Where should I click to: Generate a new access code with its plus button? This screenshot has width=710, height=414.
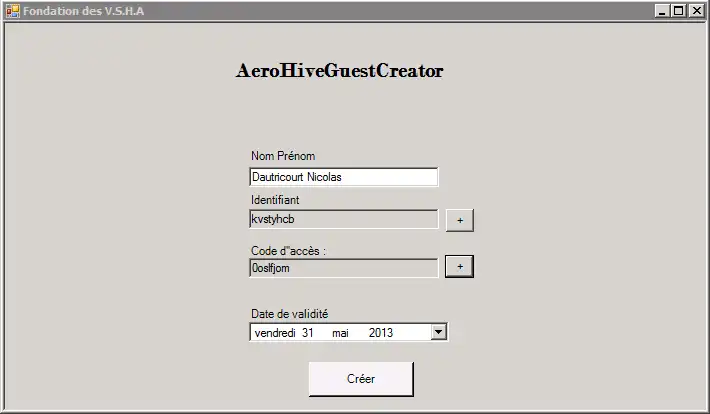[460, 266]
